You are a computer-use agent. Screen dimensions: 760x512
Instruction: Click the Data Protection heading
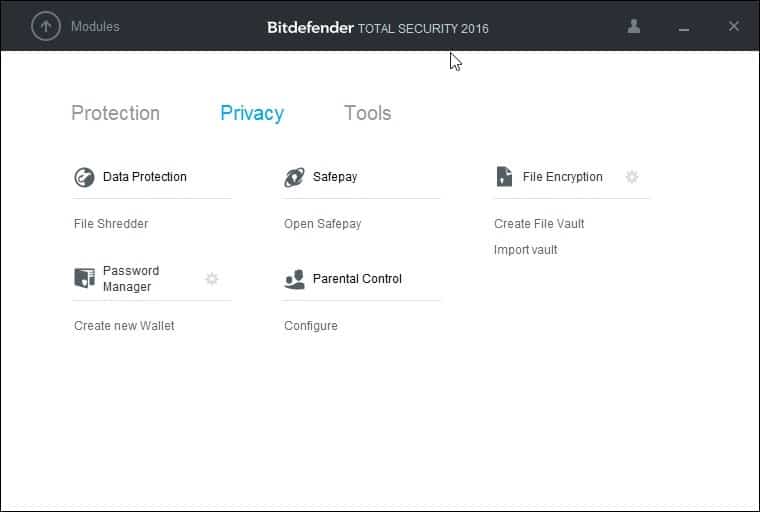click(x=145, y=176)
